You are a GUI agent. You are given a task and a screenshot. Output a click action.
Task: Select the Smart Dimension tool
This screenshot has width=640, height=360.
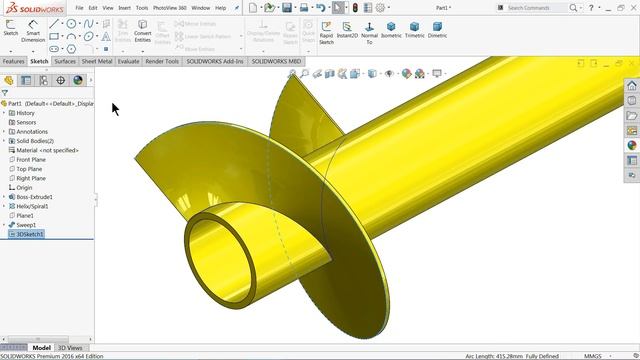point(33,31)
